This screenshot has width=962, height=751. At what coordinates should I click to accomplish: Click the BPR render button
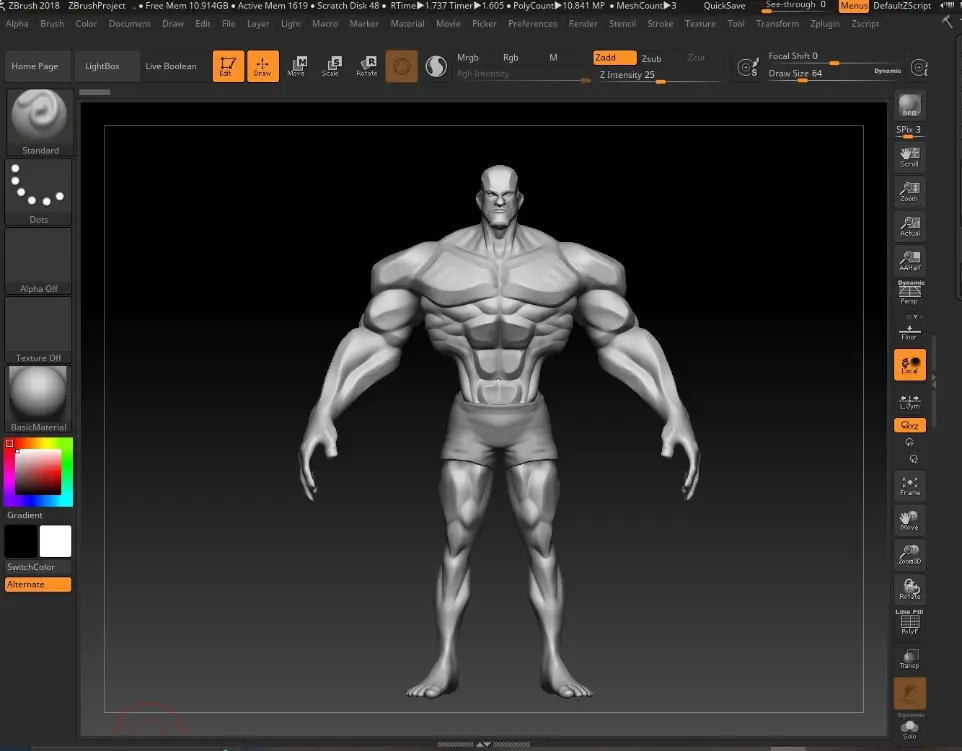pos(910,106)
